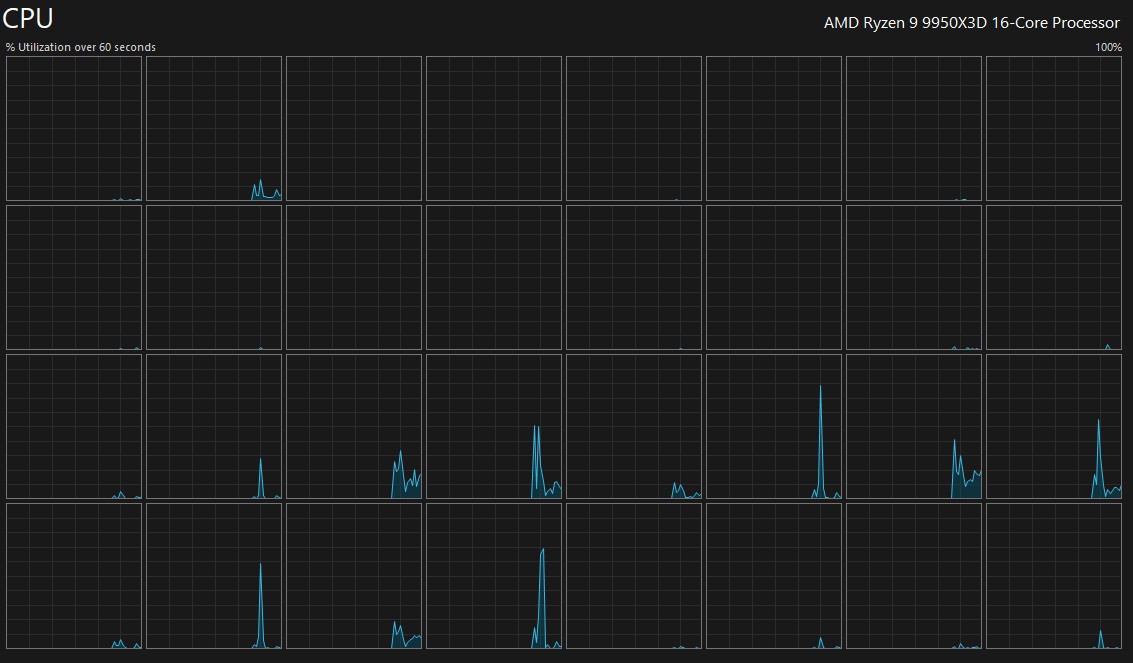The height and width of the screenshot is (663, 1133).
Task: Select the third-row, seventh-column core graph
Action: tap(914, 426)
